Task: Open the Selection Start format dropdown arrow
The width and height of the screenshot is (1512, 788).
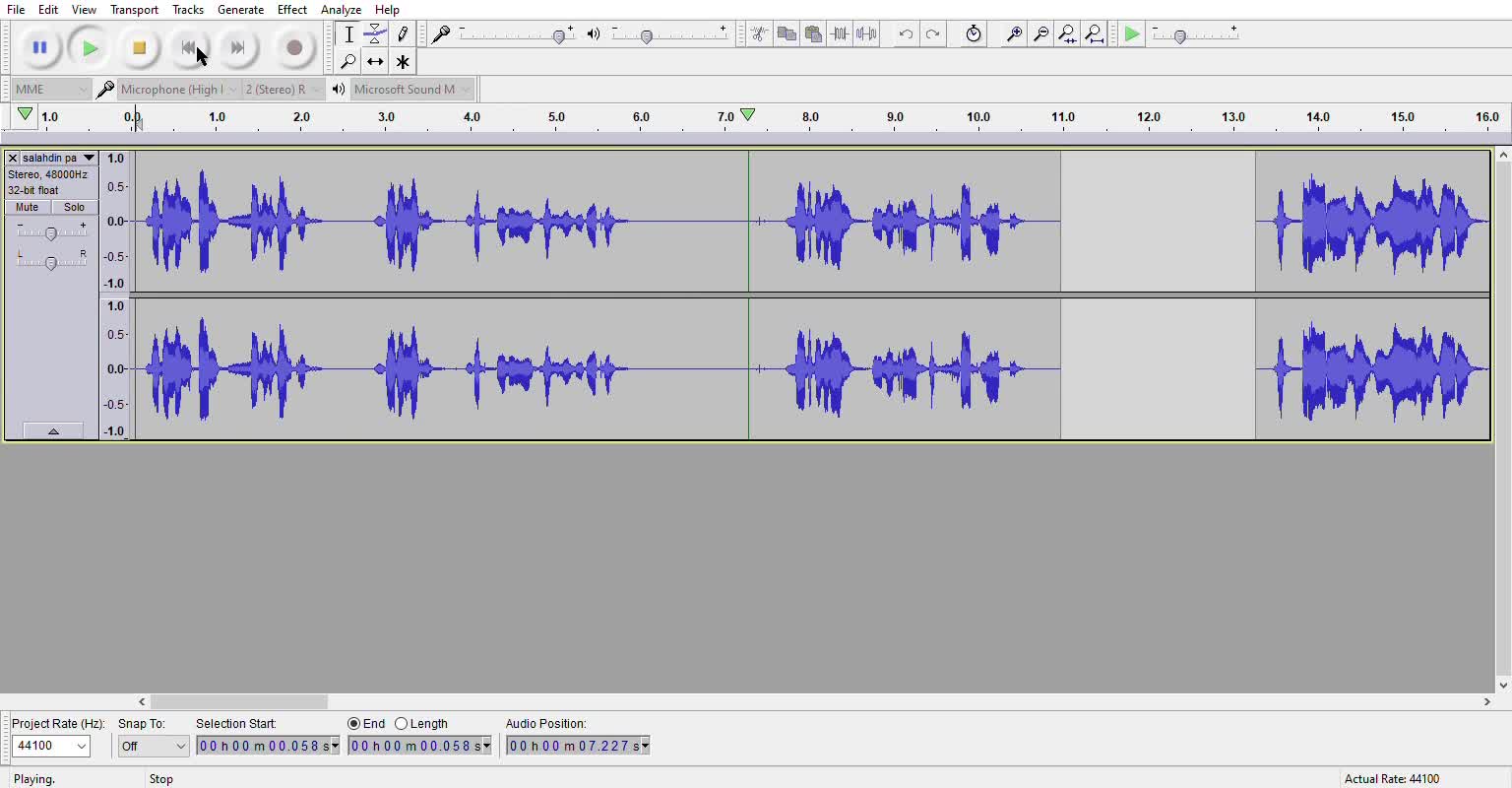Action: click(x=335, y=746)
